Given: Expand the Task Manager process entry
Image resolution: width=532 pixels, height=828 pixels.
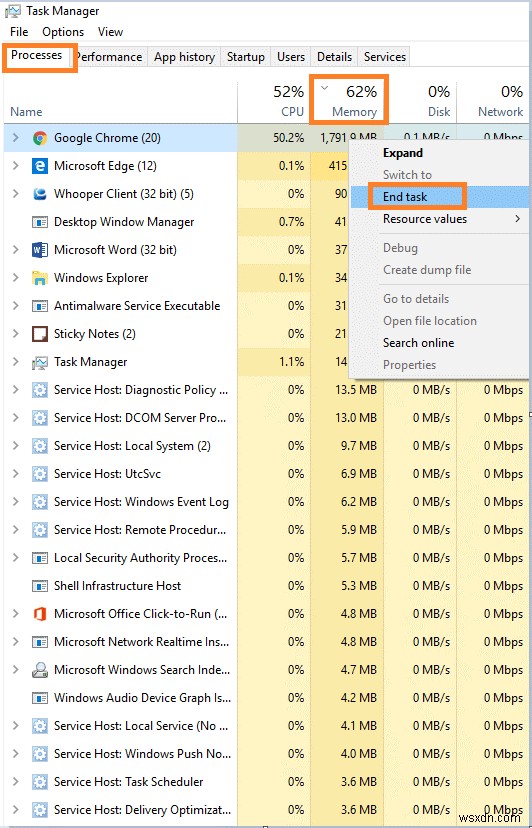Looking at the screenshot, I should (15, 362).
